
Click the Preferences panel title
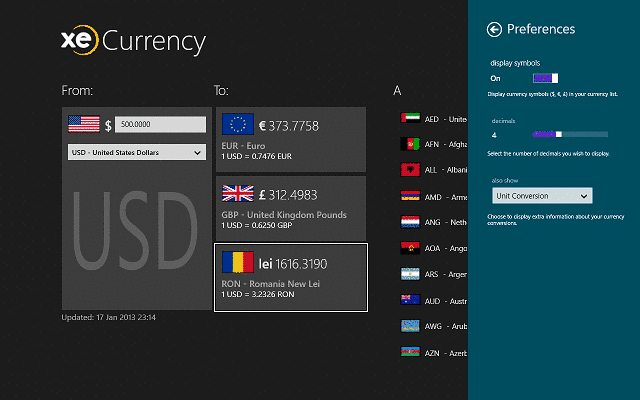[x=541, y=29]
